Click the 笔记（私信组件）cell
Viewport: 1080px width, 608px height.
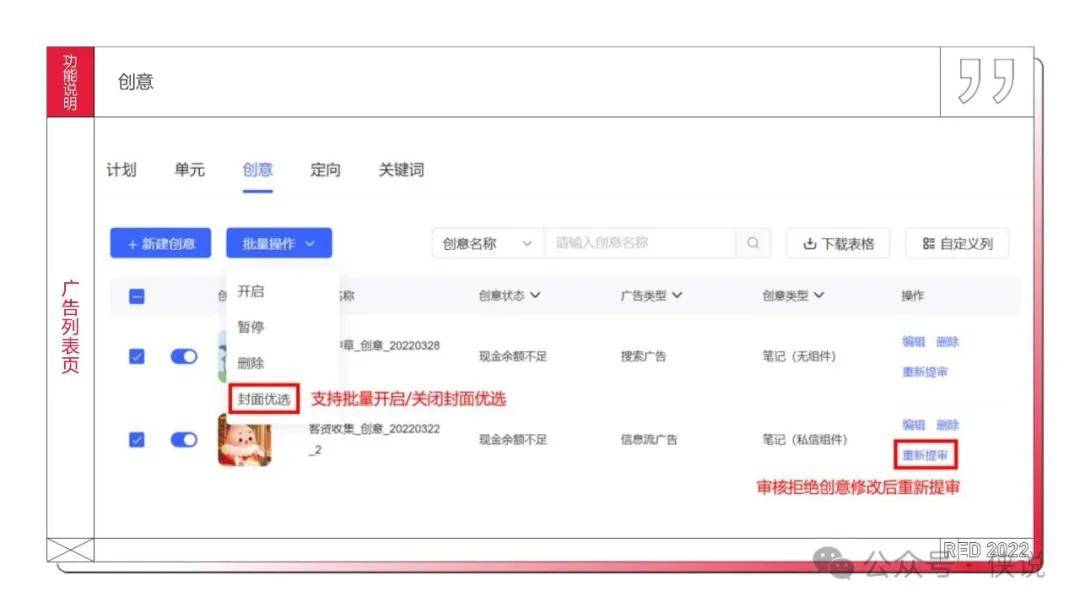(x=804, y=439)
